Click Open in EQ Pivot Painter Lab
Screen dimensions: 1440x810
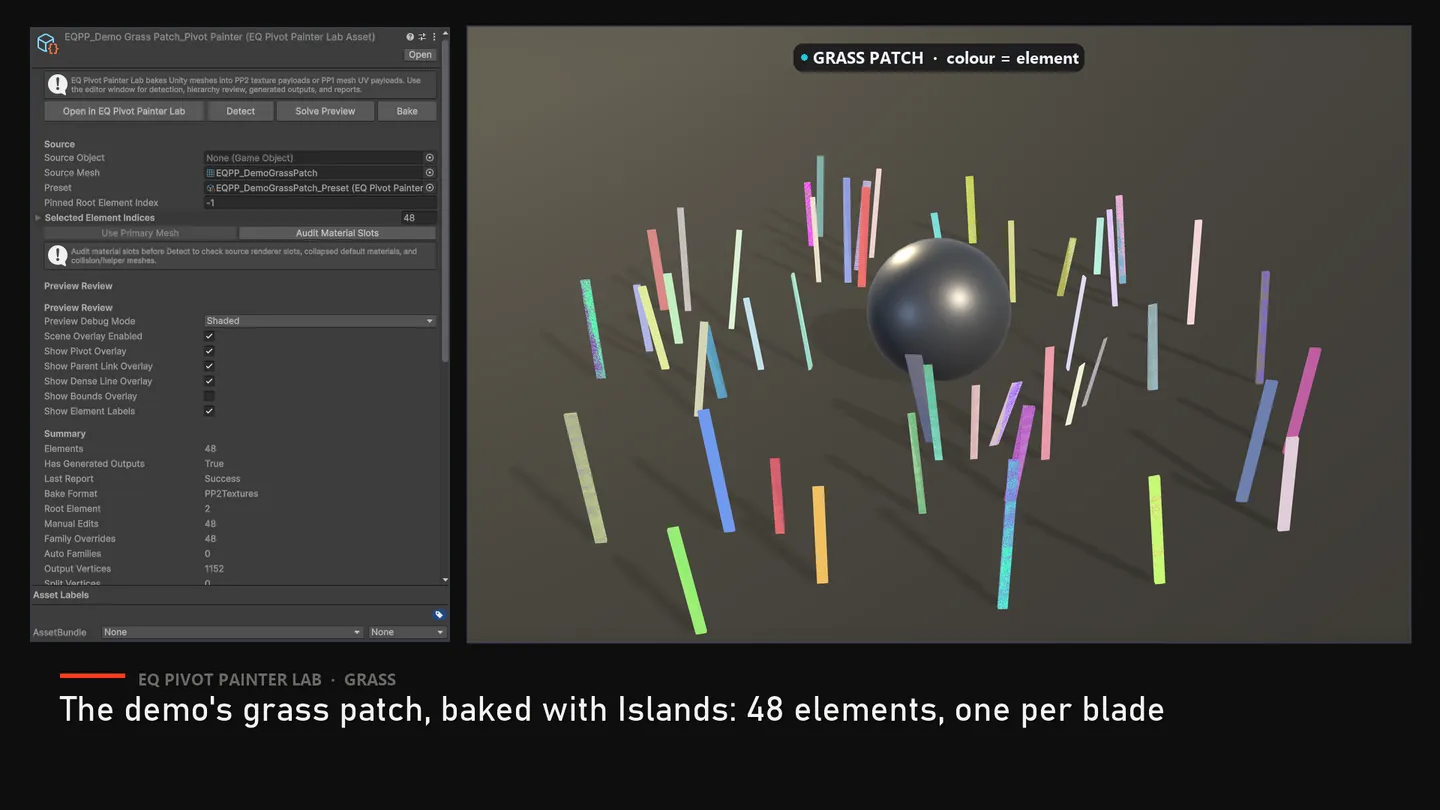coord(124,111)
